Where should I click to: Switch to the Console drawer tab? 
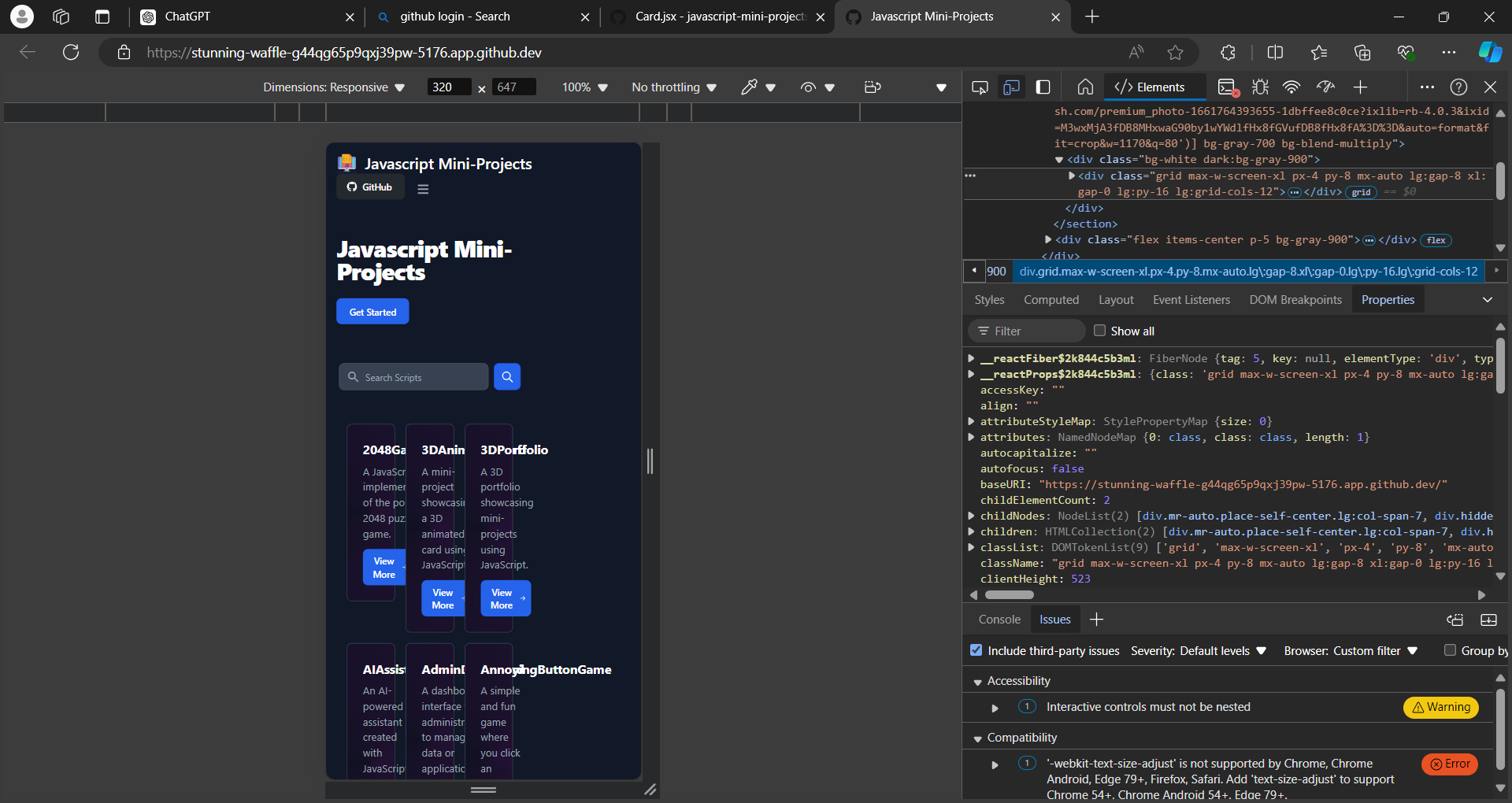click(x=999, y=620)
